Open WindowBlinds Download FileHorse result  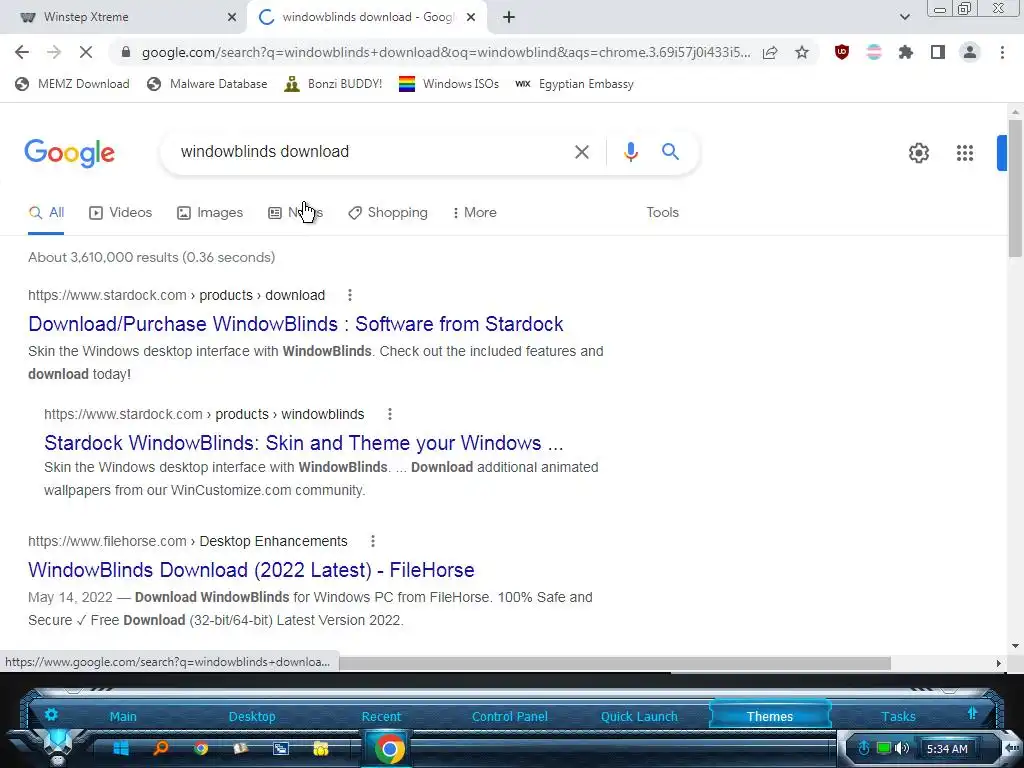click(251, 570)
